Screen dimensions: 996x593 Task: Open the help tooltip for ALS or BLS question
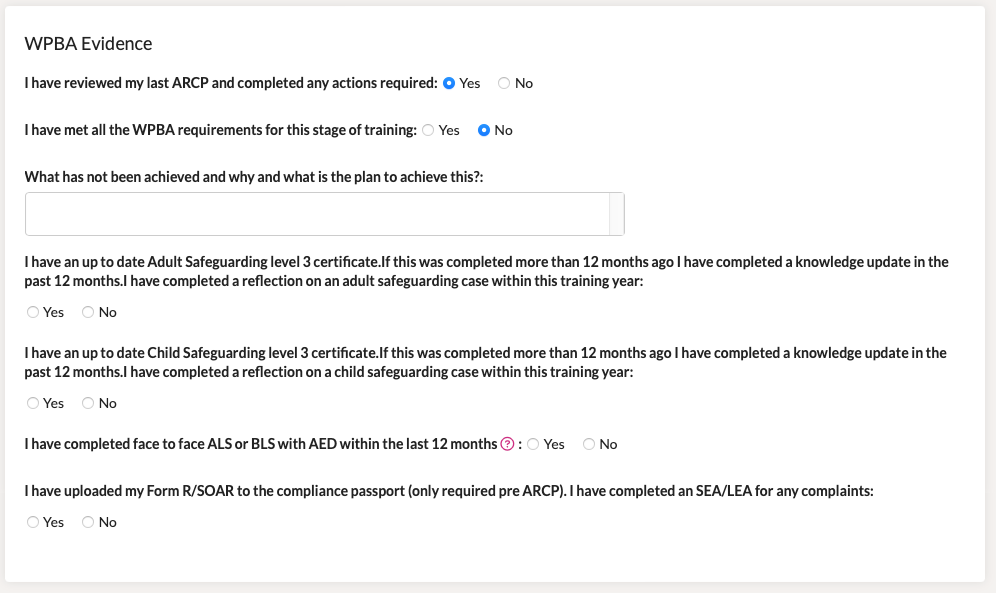tap(509, 444)
